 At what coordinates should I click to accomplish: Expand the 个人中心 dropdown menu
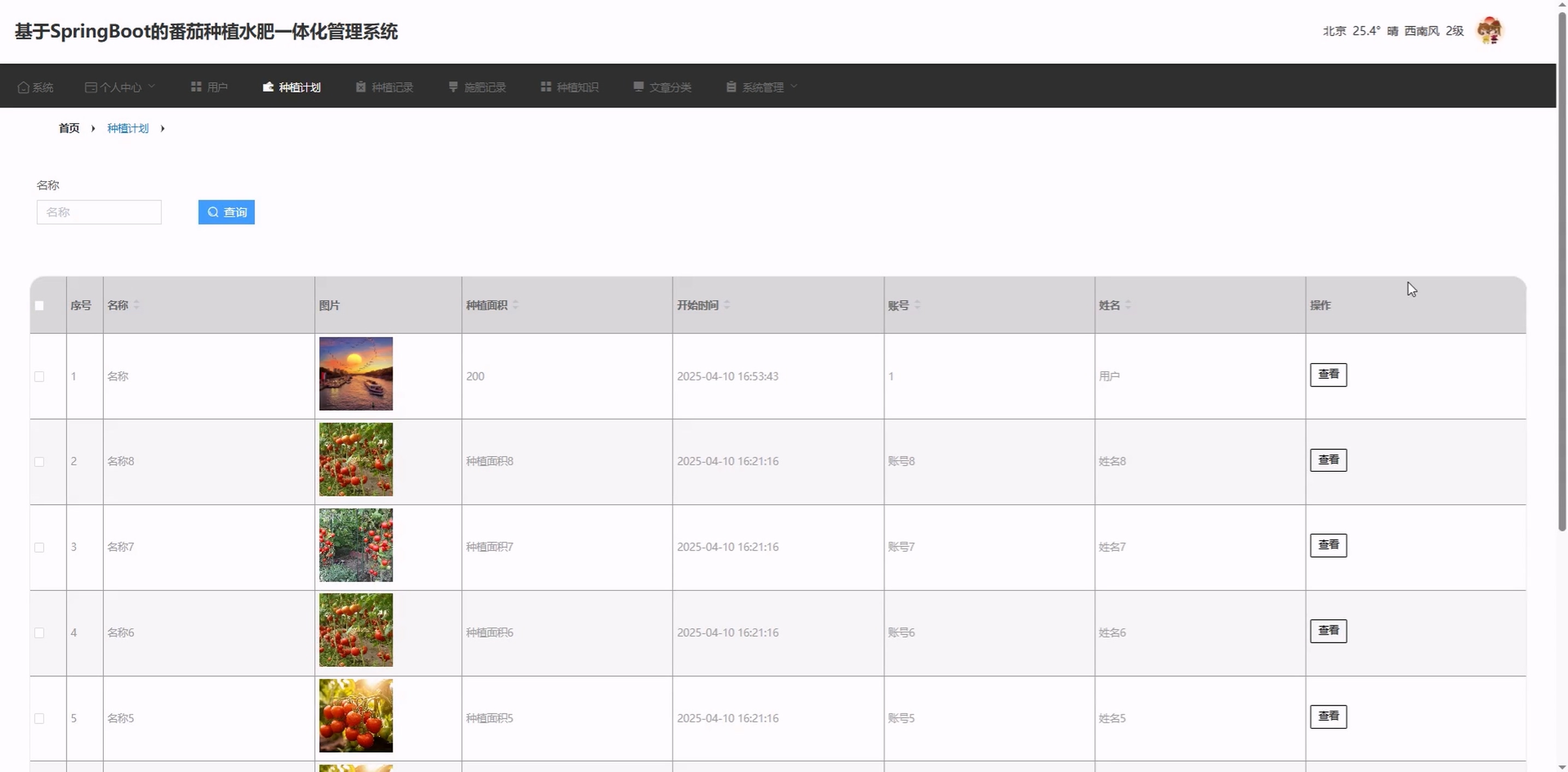pos(120,87)
